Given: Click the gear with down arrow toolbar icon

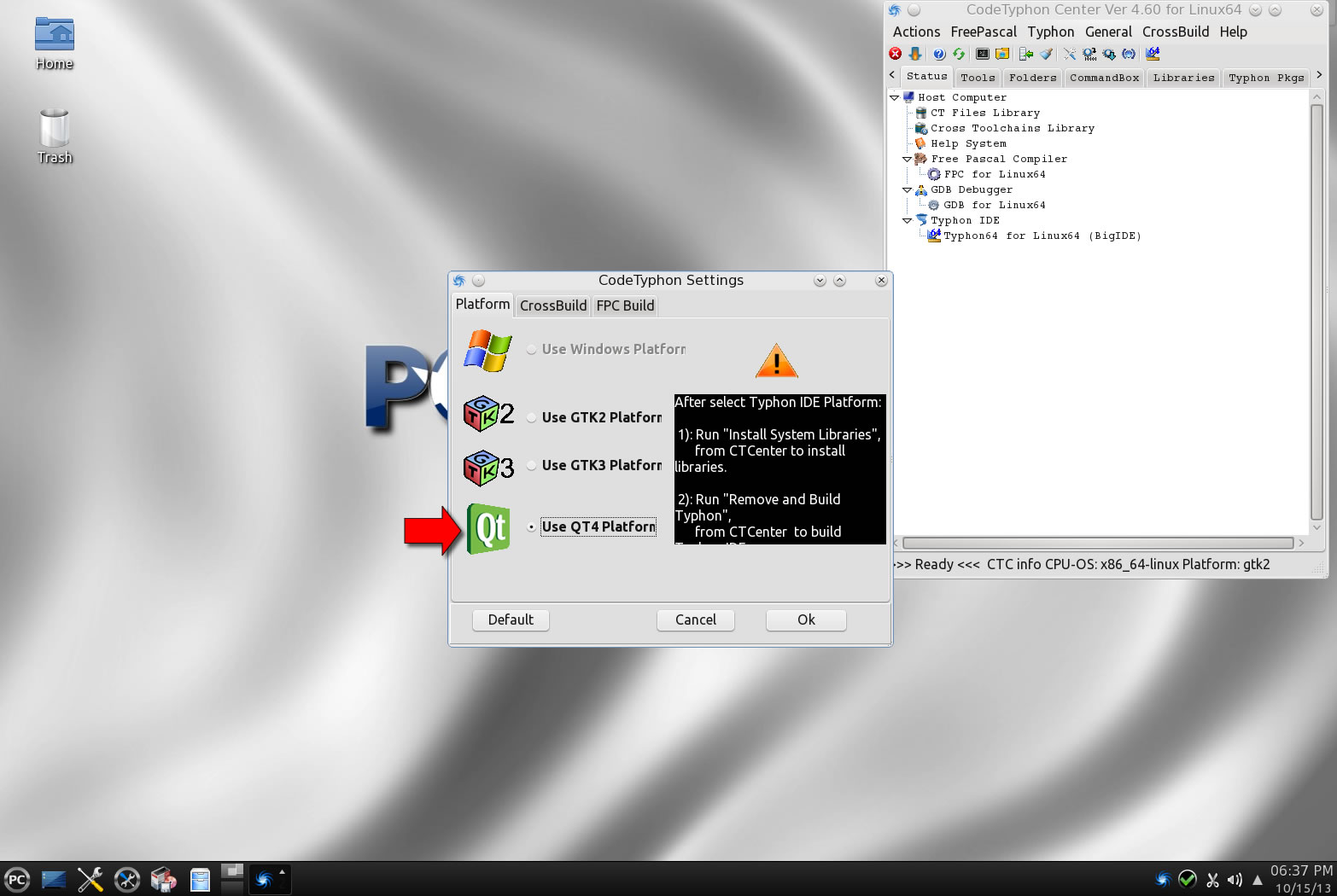Looking at the screenshot, I should coord(1109,54).
